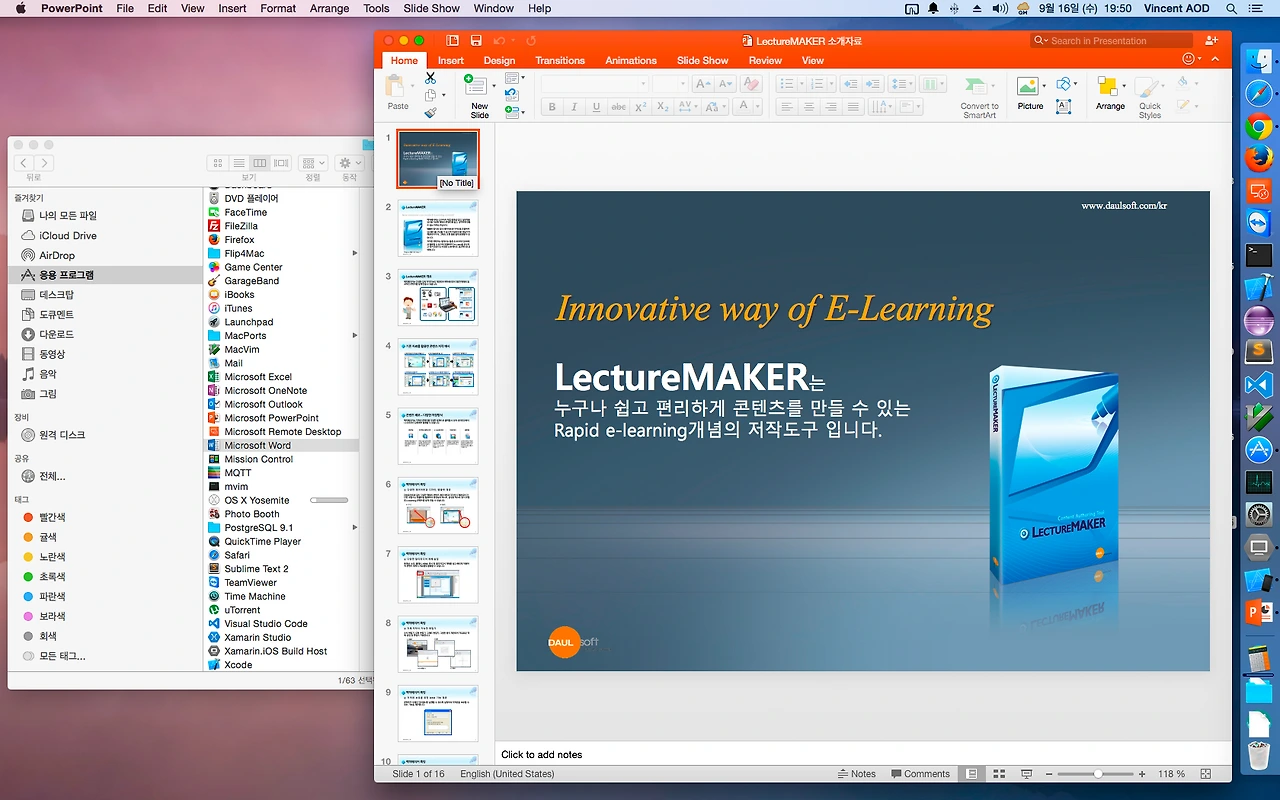This screenshot has height=800, width=1280.
Task: Switch to Slide Sorter view in status bar
Action: pos(998,774)
